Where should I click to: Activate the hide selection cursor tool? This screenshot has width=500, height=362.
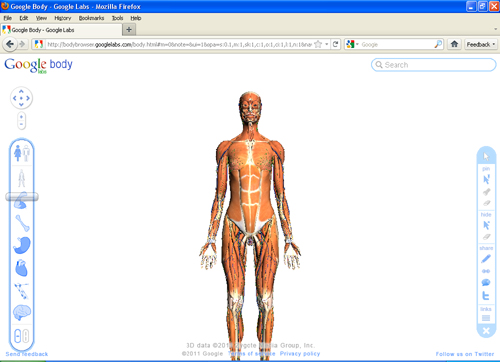click(486, 225)
